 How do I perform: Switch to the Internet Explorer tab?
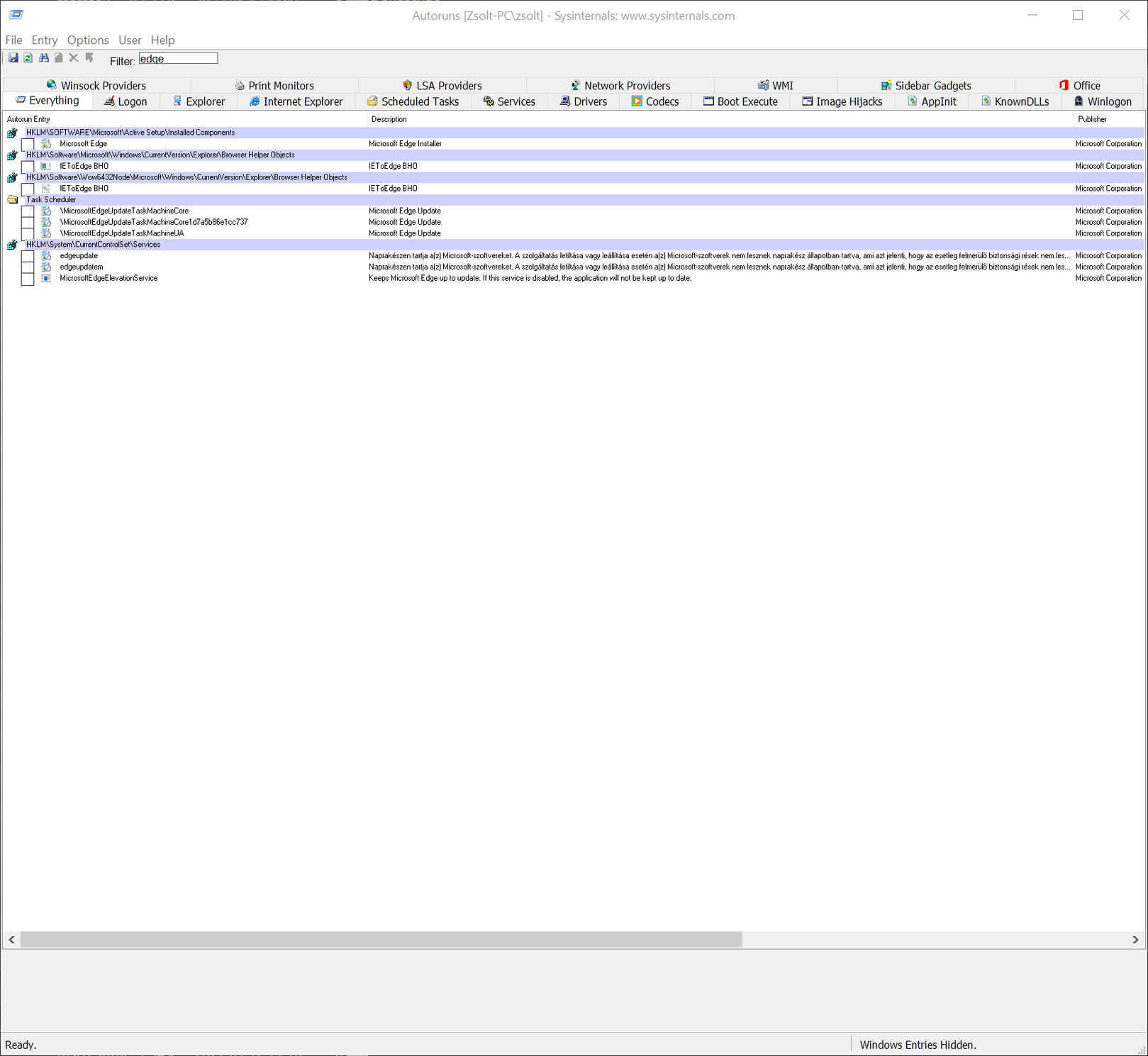(296, 101)
